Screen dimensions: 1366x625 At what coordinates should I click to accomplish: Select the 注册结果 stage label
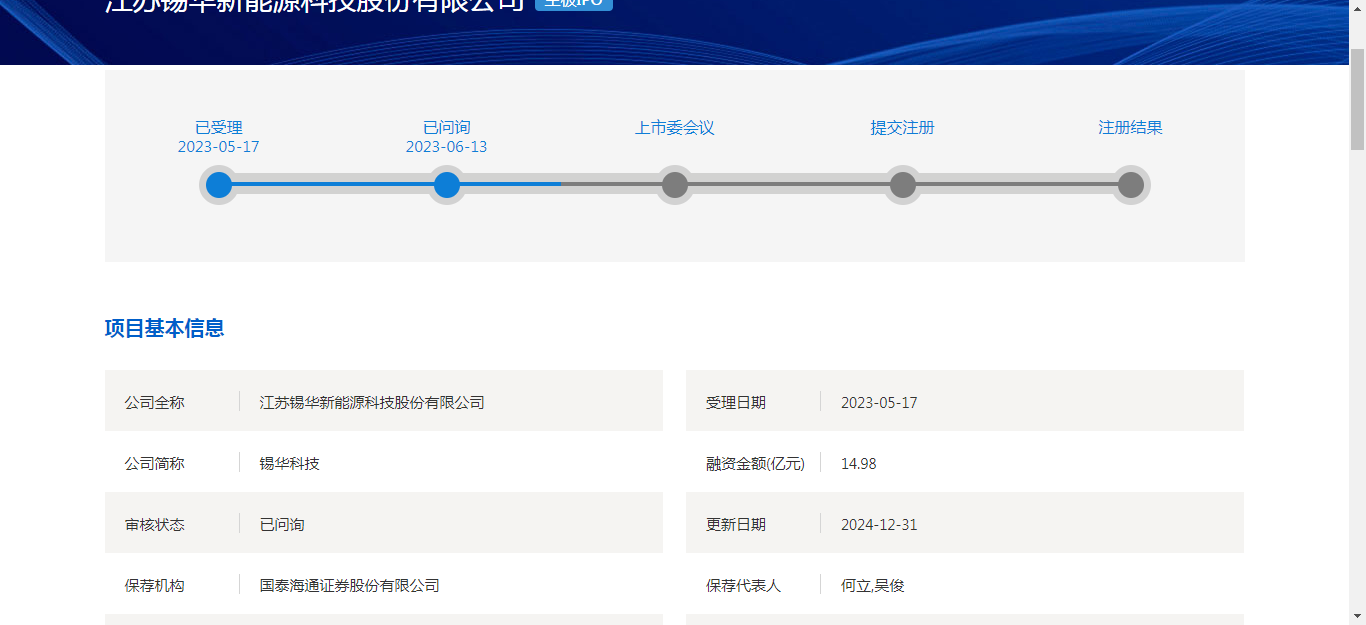(x=1131, y=128)
